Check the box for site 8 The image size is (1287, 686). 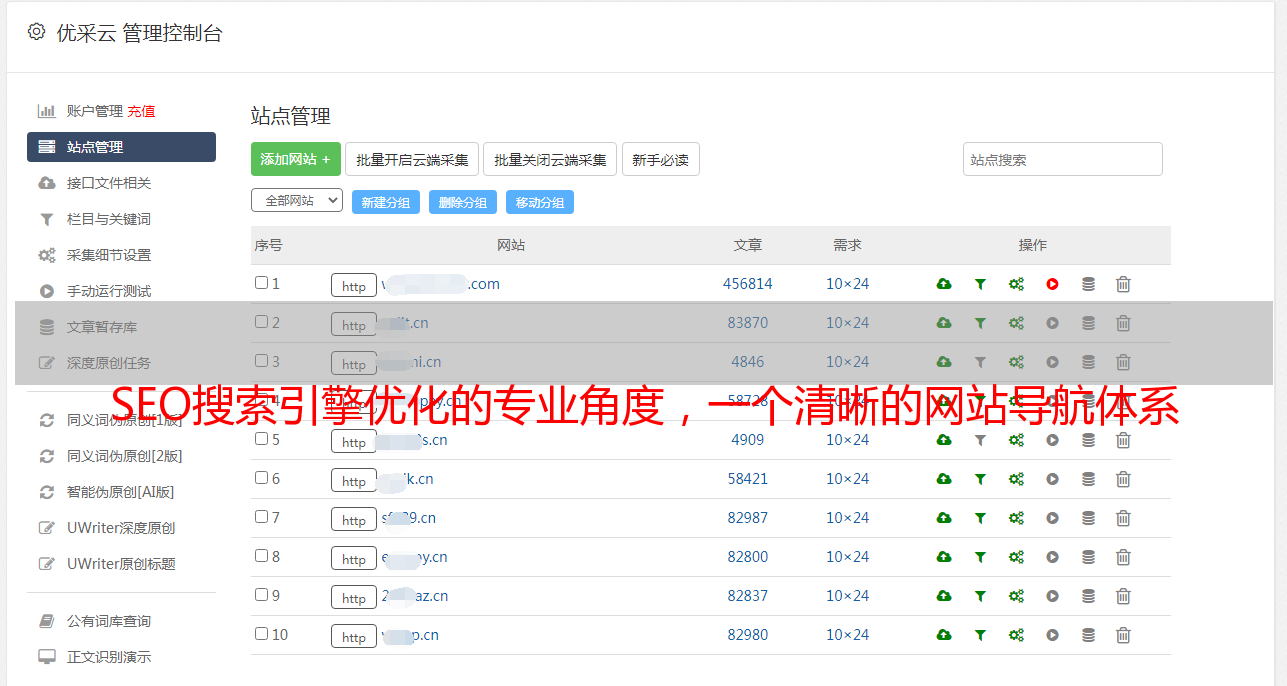click(261, 556)
